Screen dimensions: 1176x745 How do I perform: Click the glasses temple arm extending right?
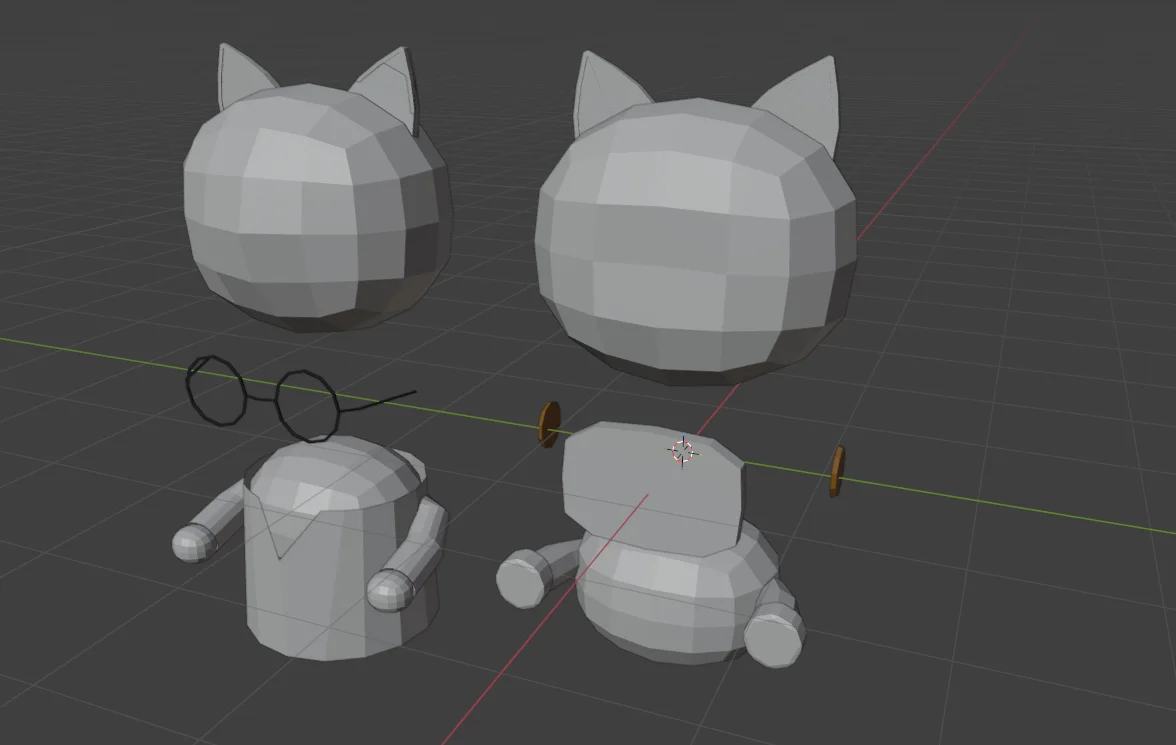point(377,403)
